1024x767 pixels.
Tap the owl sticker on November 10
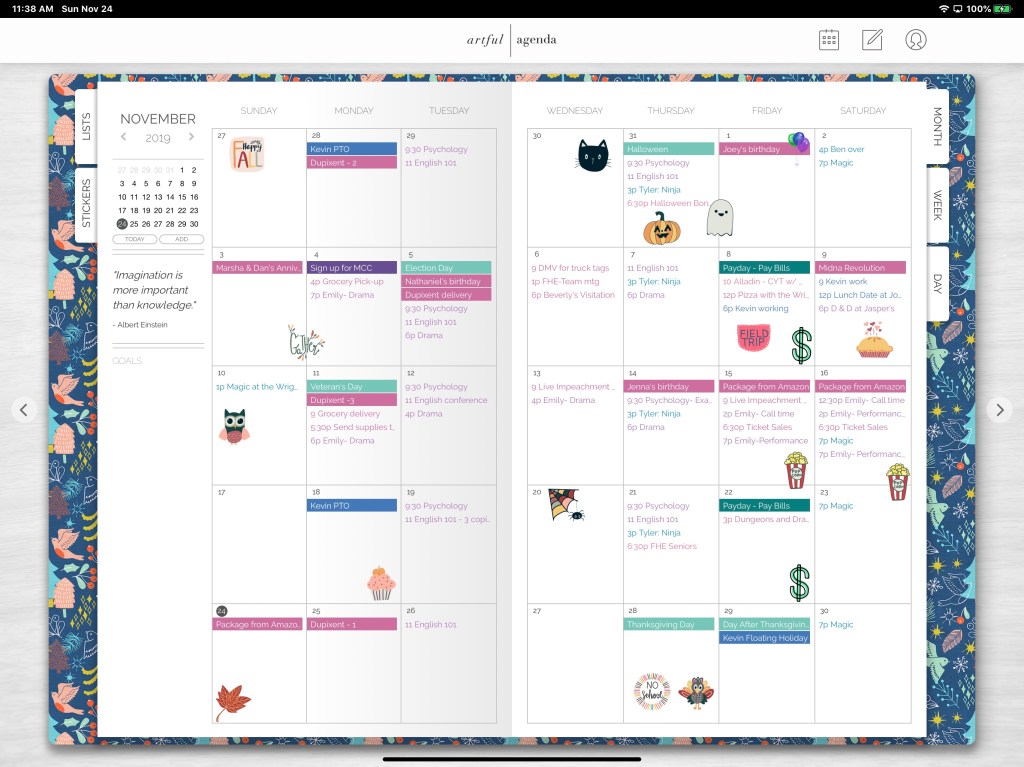(234, 425)
